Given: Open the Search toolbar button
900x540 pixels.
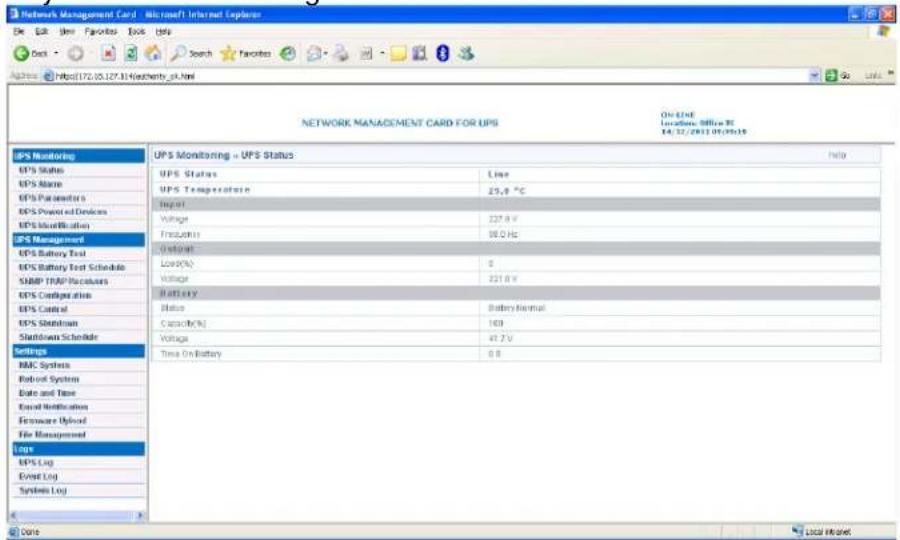Looking at the screenshot, I should point(192,53).
